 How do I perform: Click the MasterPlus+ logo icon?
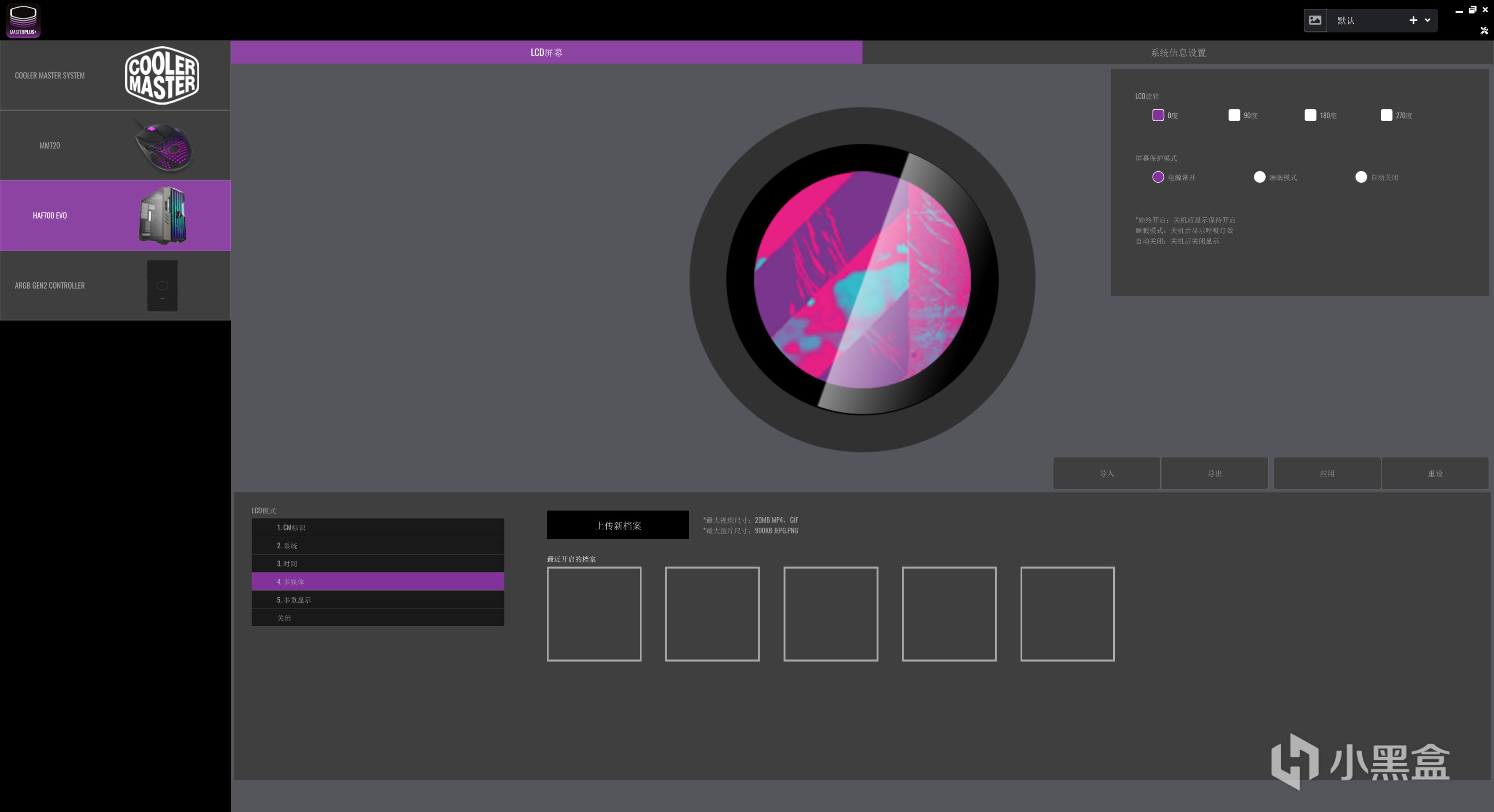pos(23,20)
